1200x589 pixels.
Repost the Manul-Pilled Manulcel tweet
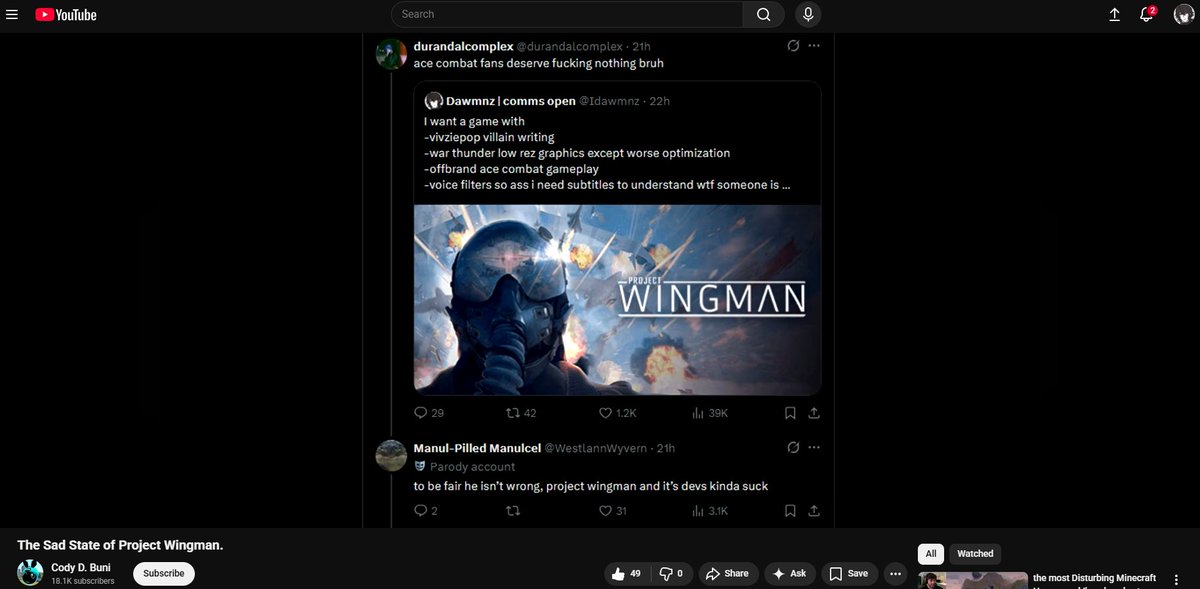coord(513,511)
